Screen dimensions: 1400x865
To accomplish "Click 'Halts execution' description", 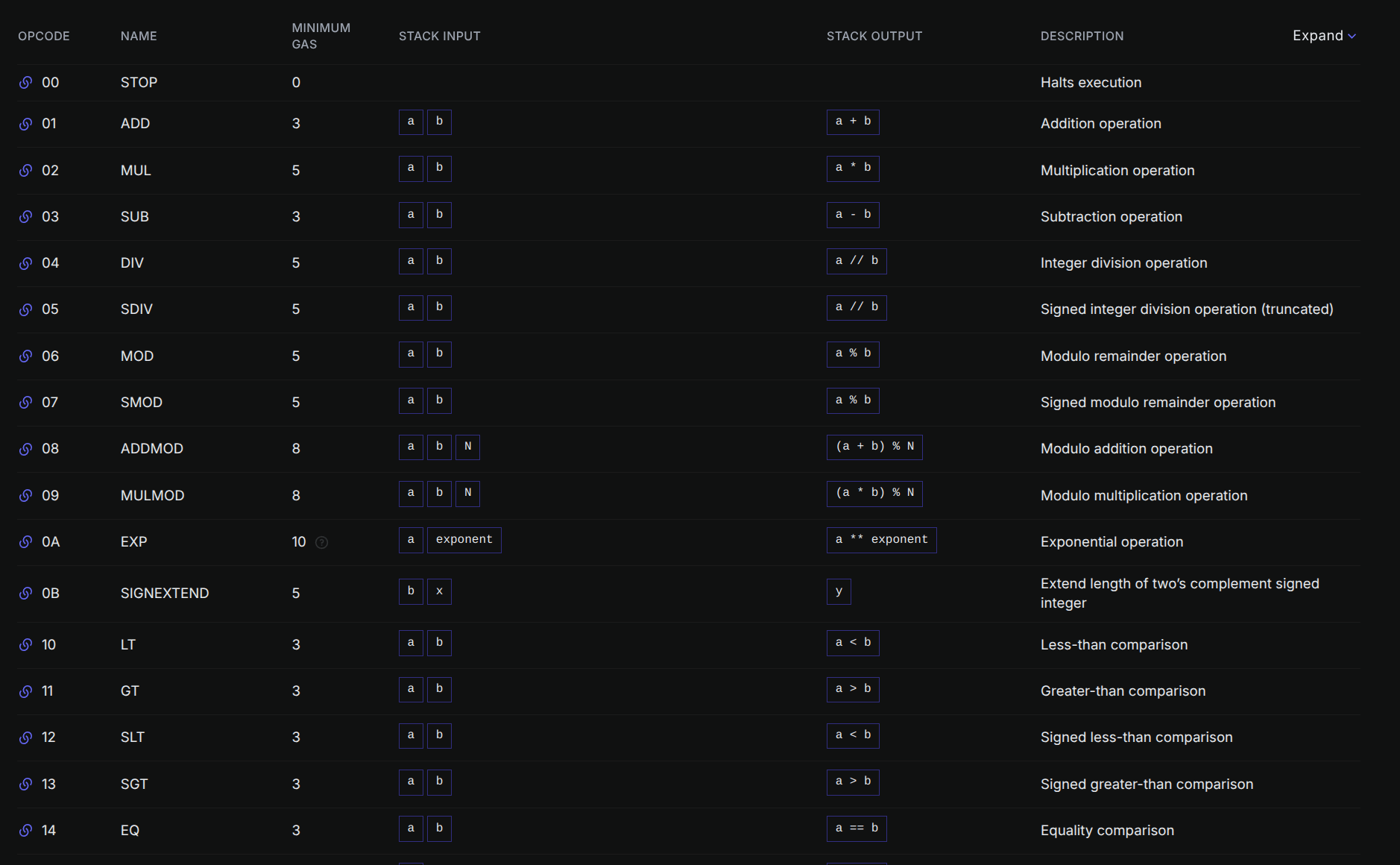I will pos(1091,83).
